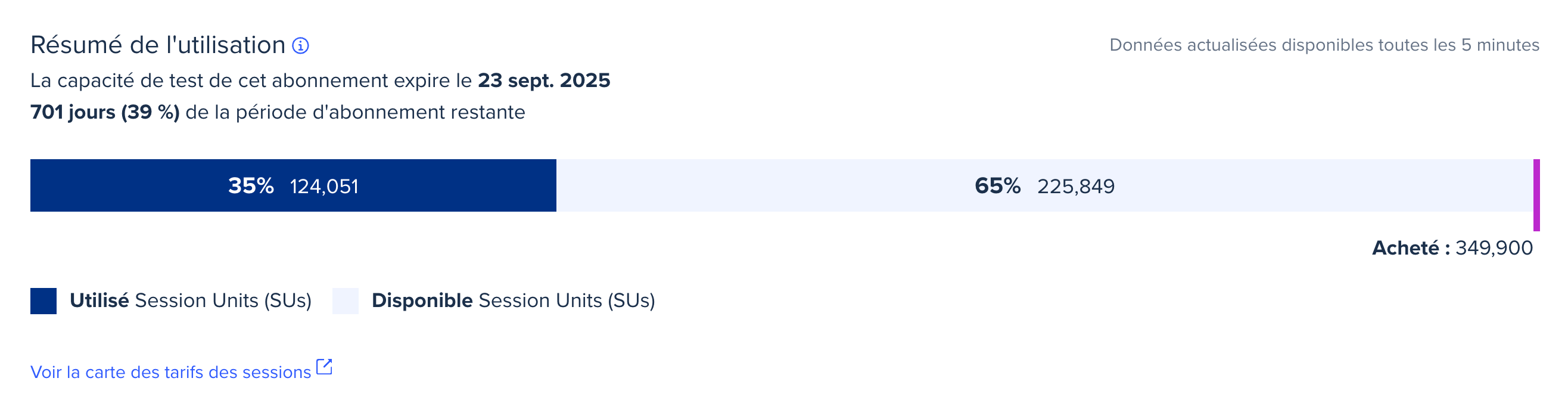Click the data refresh notice text
The image size is (1568, 409).
(1324, 45)
